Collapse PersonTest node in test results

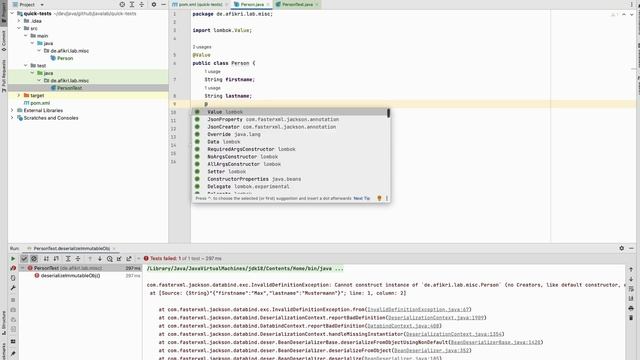[22, 268]
